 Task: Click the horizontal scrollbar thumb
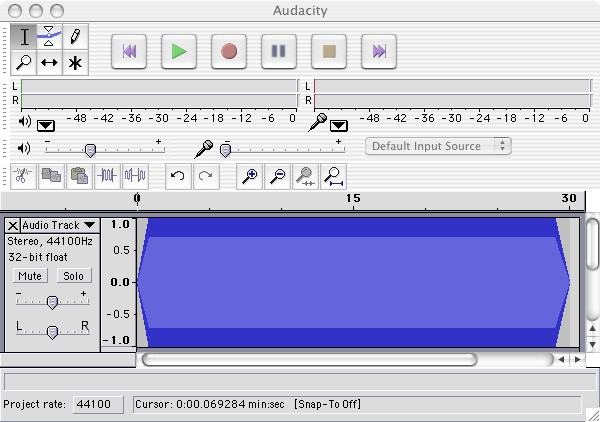[309, 359]
